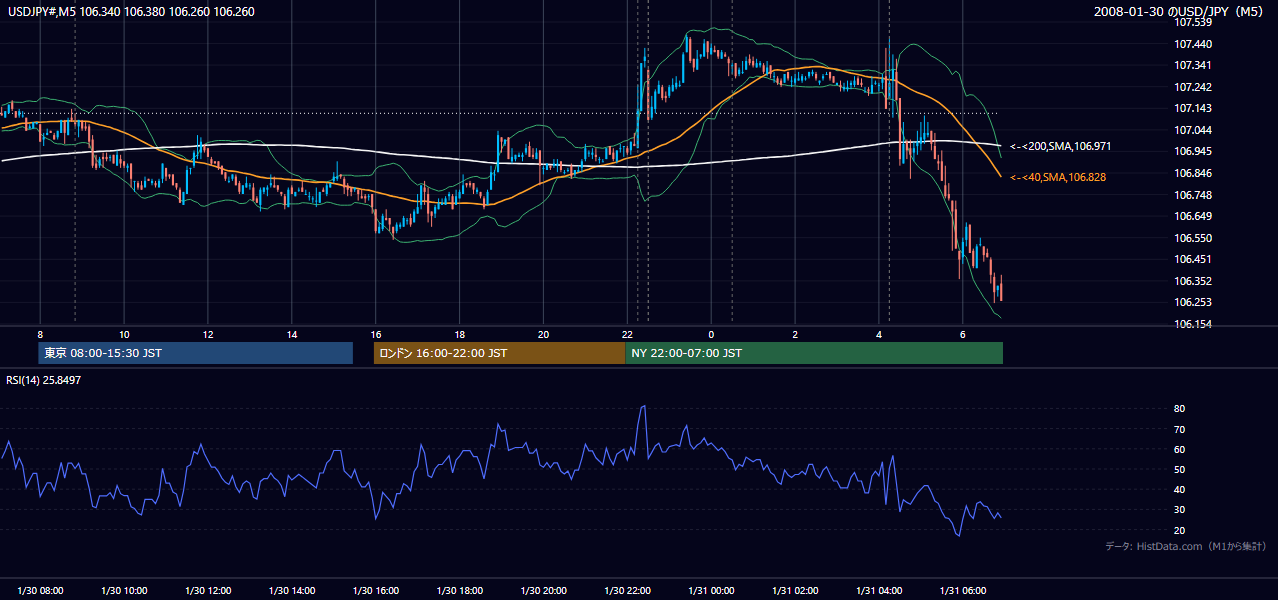1278x600 pixels.
Task: Click the 1/31 06:00 time axis label
Action: (x=963, y=591)
